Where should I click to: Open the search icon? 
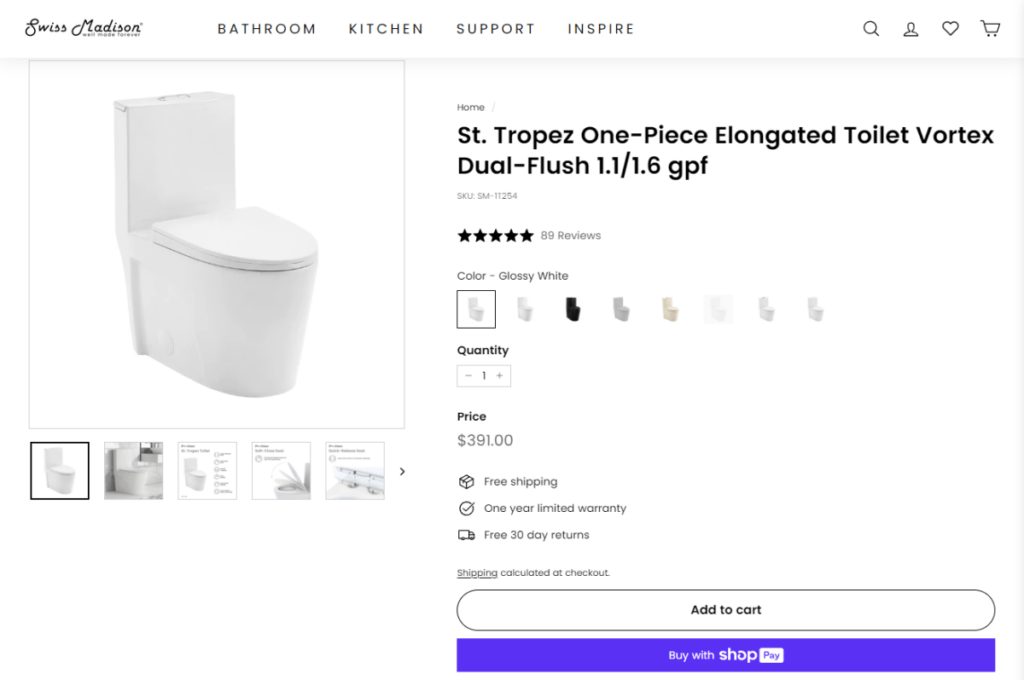(870, 28)
